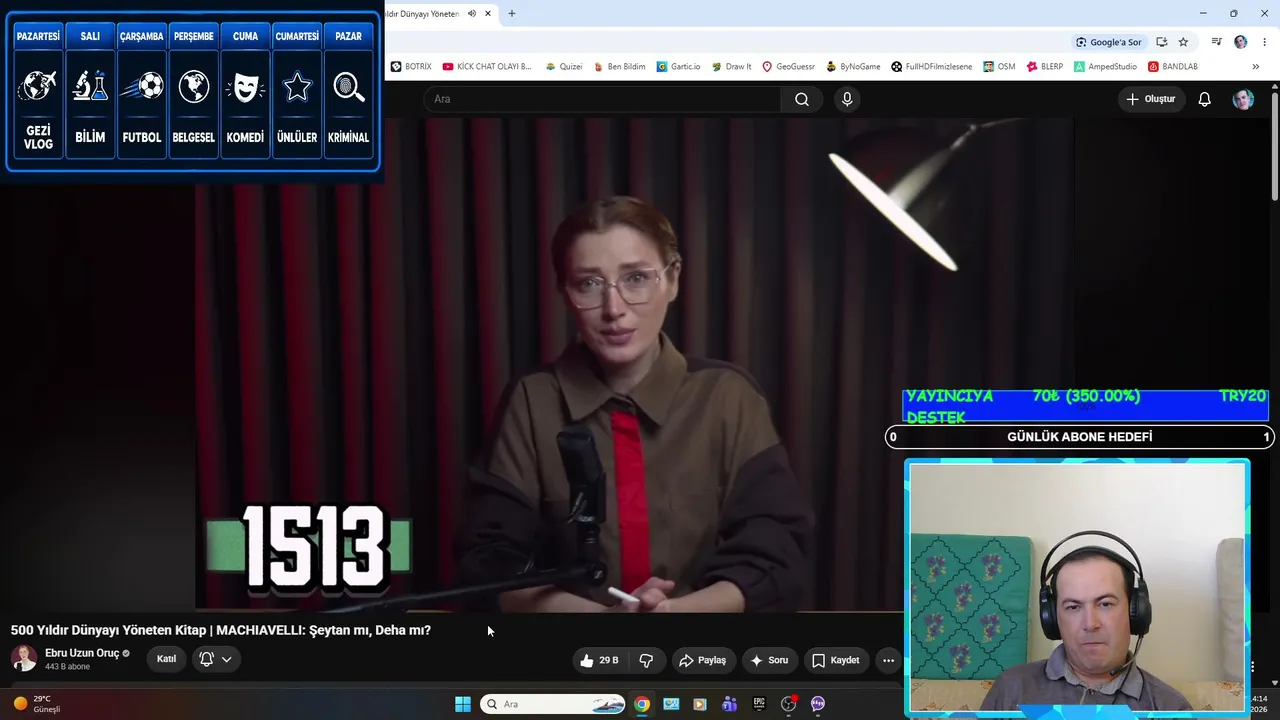Open the Draw It bookmark
The height and width of the screenshot is (720, 1280).
pos(731,67)
